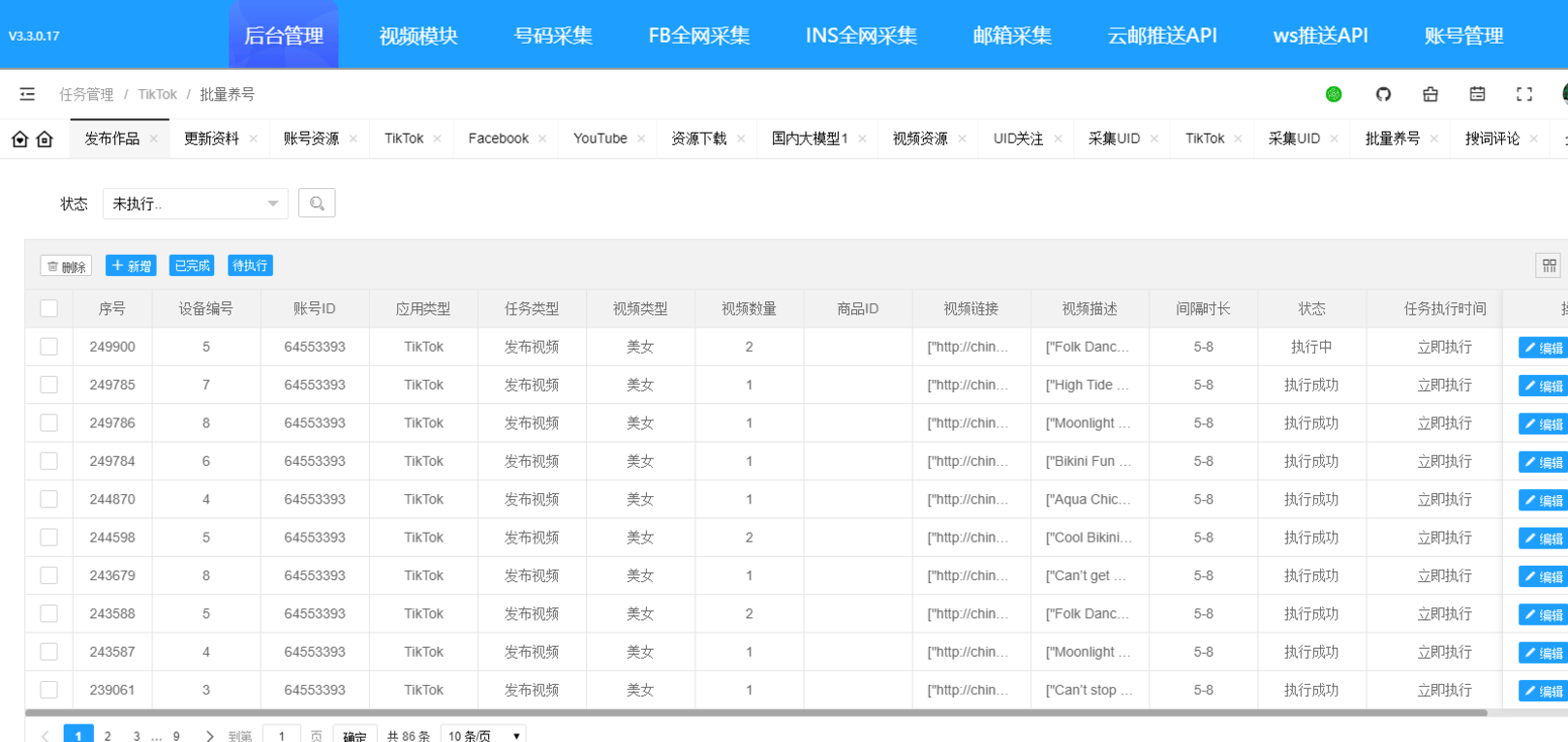Close the 批量养号 tab
The height and width of the screenshot is (742, 1568).
pos(1434,139)
